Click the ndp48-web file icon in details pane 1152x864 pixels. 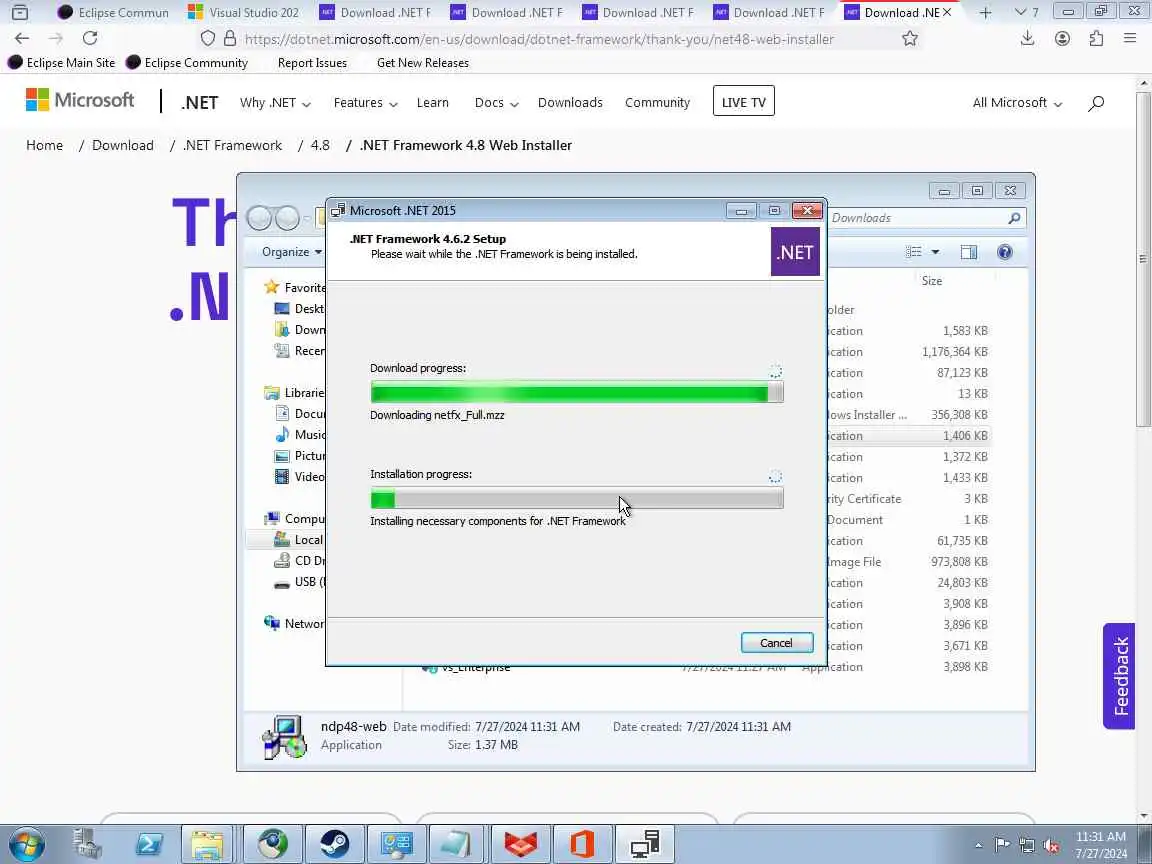click(284, 735)
